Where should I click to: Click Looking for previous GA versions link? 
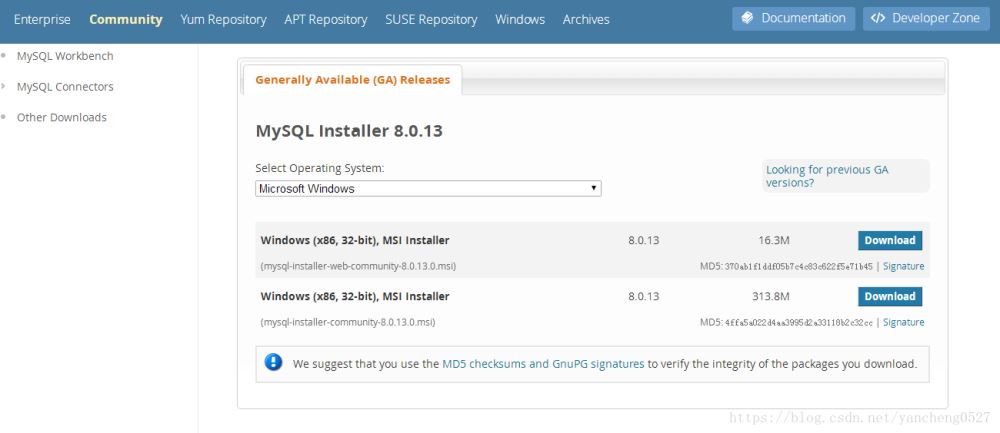coord(827,176)
